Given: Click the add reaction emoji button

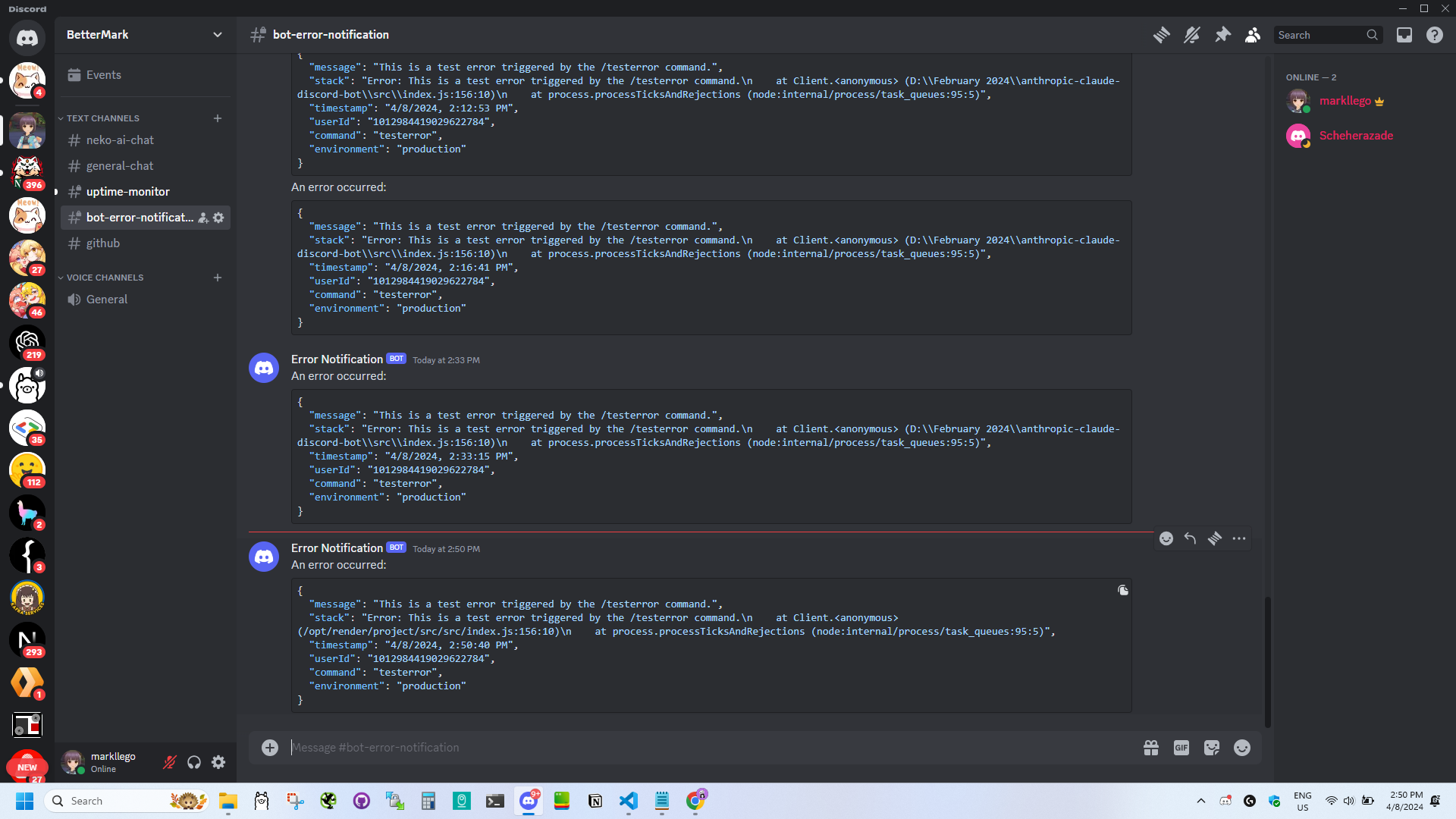Looking at the screenshot, I should tap(1166, 538).
